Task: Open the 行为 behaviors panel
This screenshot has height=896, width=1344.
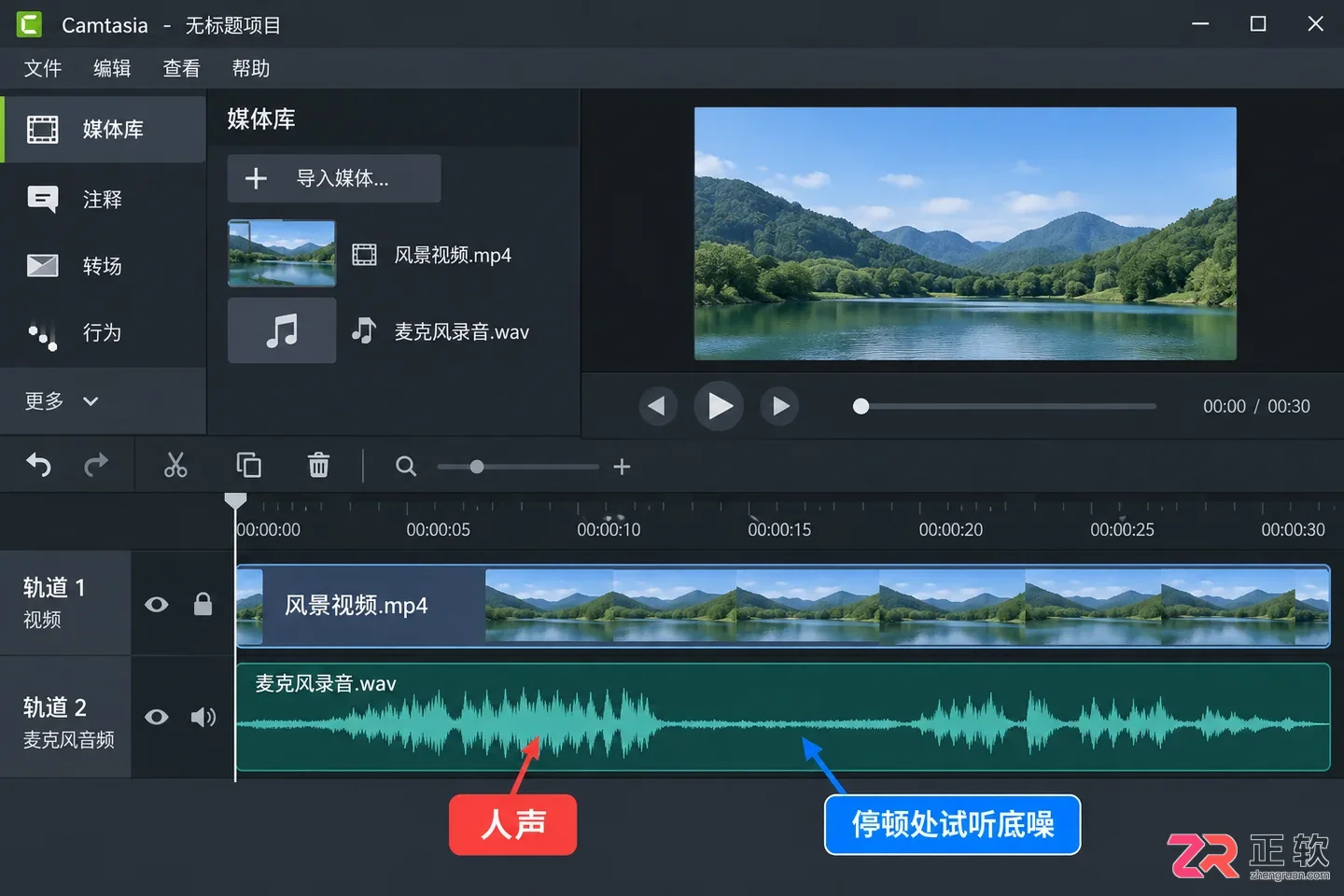Action: 103,332
